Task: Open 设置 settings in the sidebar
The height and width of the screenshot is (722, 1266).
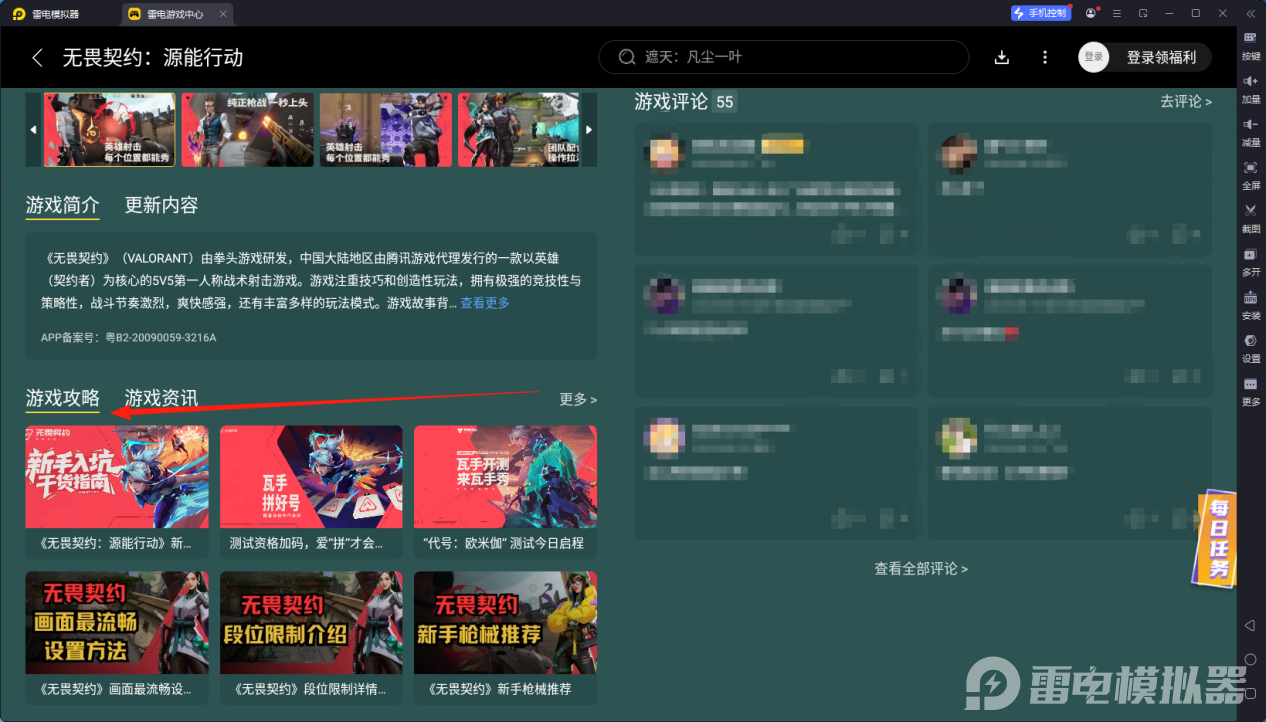Action: (1251, 347)
